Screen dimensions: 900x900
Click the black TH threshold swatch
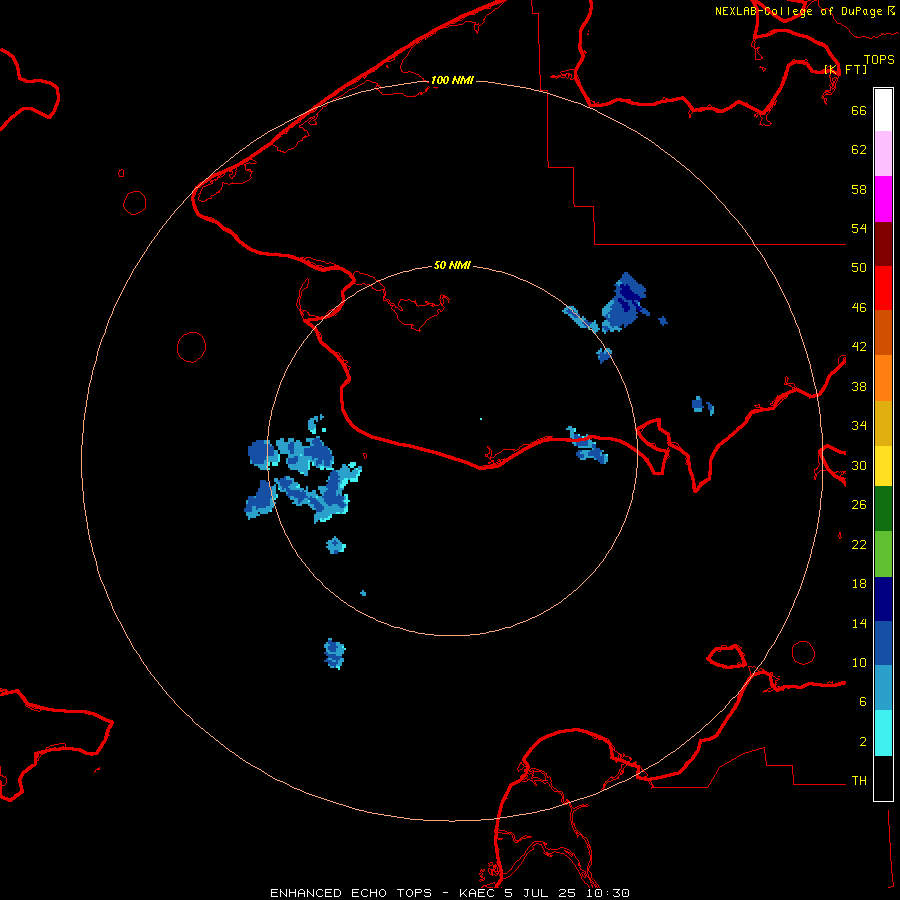[x=883, y=778]
